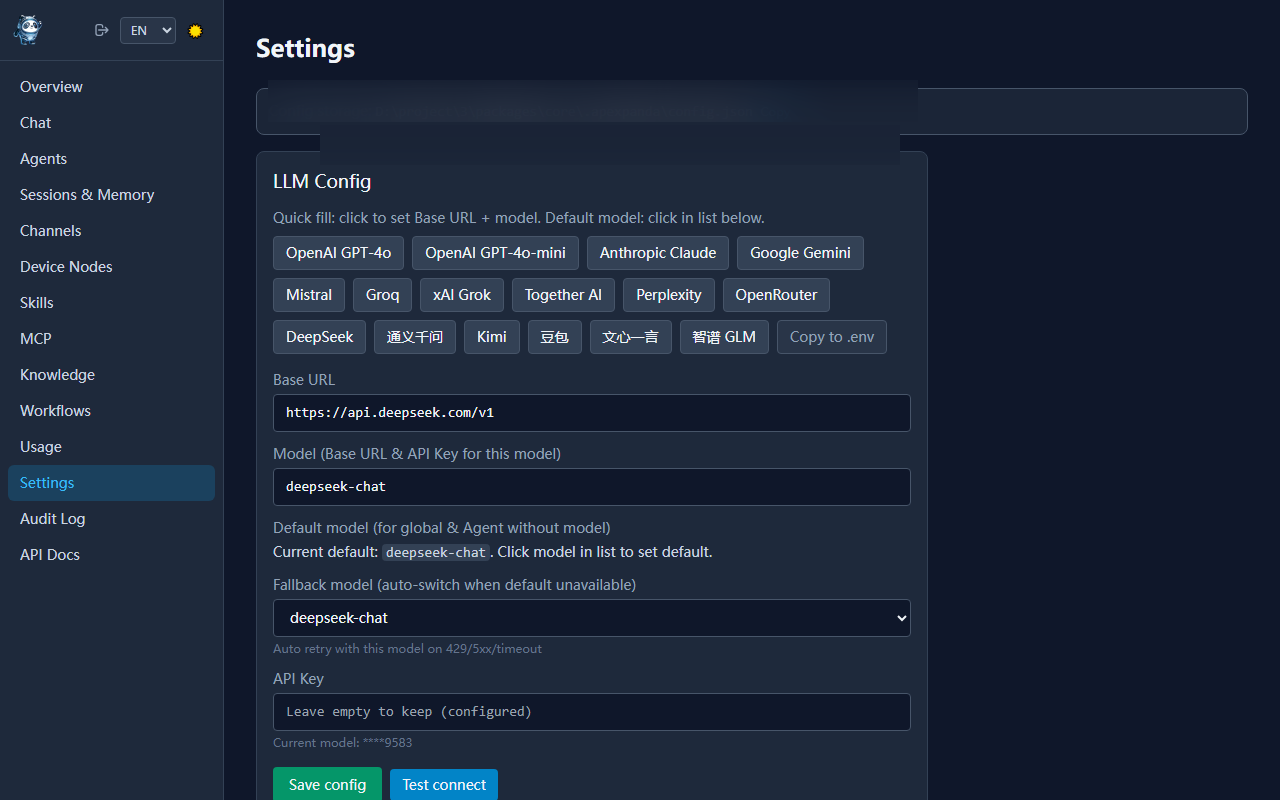Click into the Model input field
The width and height of the screenshot is (1280, 800).
point(592,487)
